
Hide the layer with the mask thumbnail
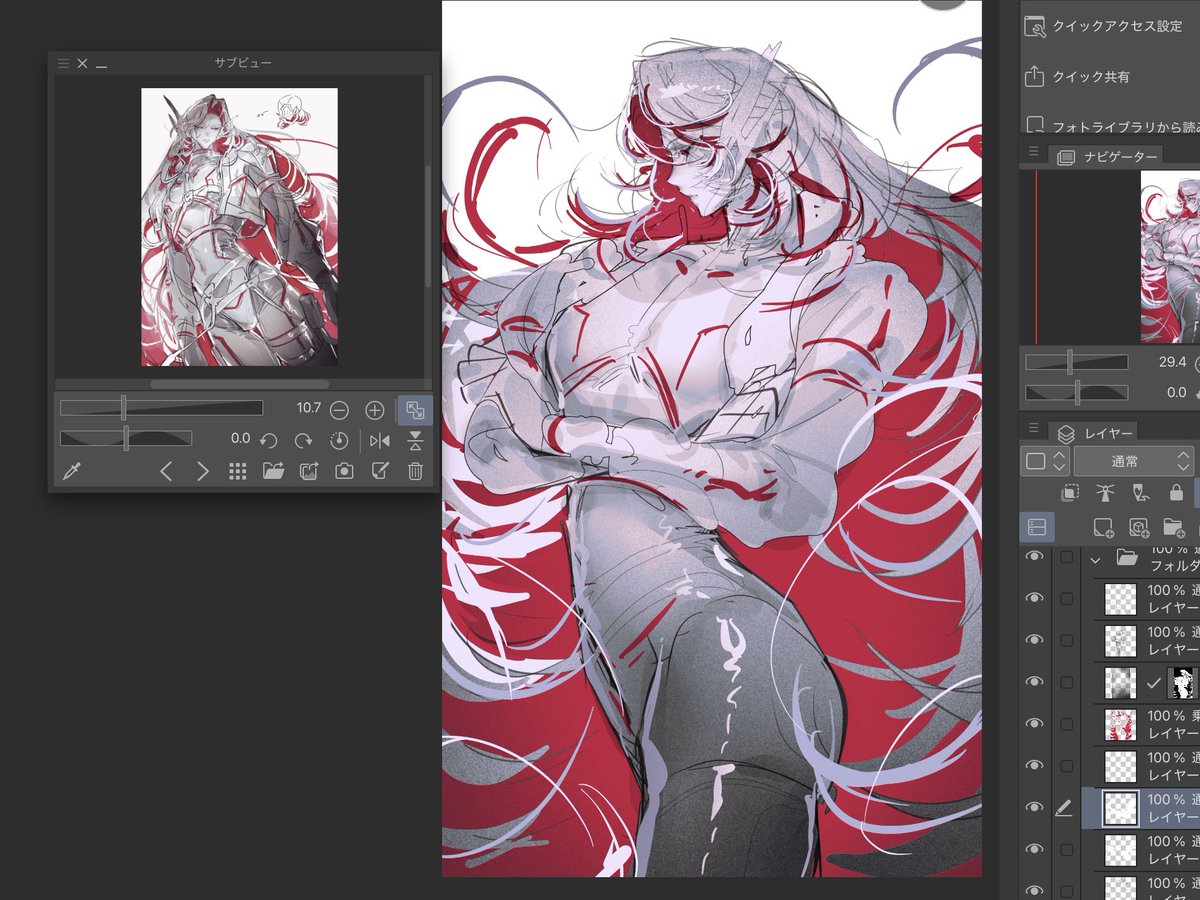(1034, 682)
